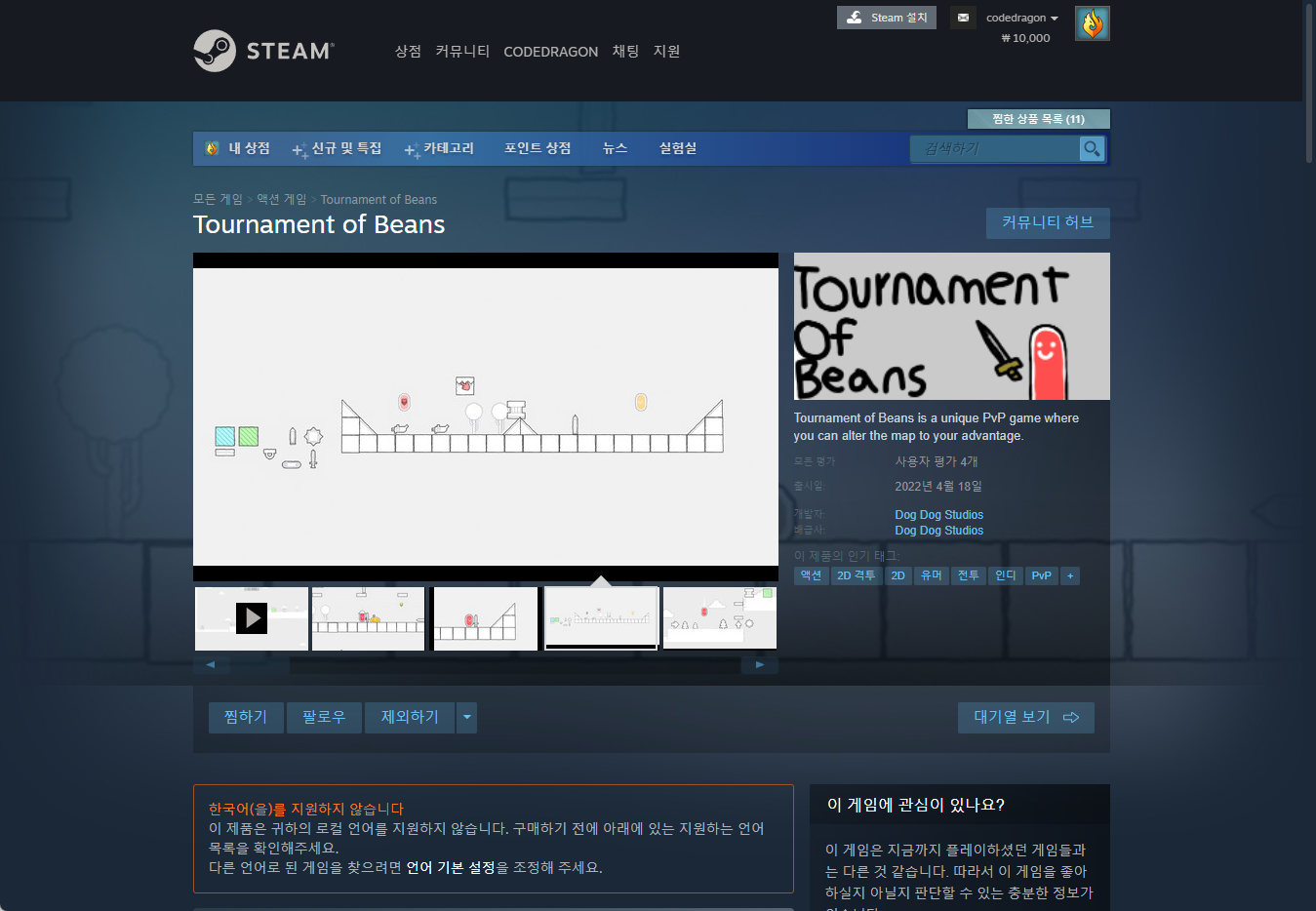Select the highlighted fourth screenshot thumbnail
The height and width of the screenshot is (911, 1316).
601,618
